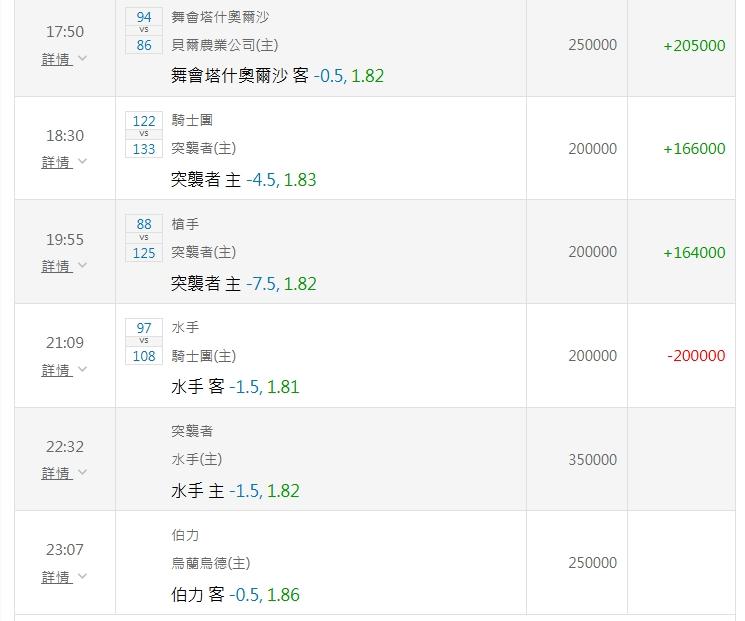Open 詳情 link for the 18:30 bet
The image size is (745, 621).
57,162
